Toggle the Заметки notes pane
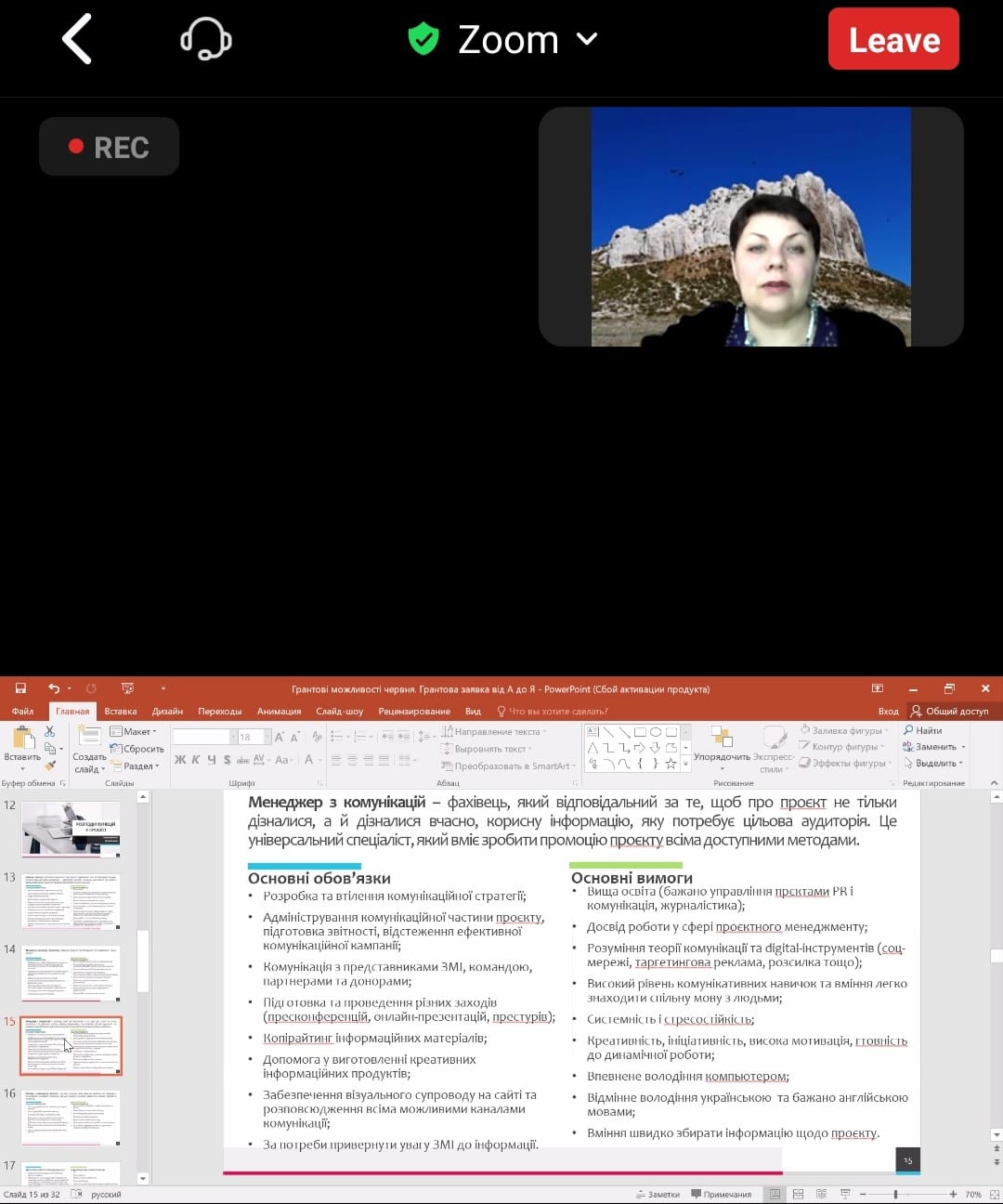Image resolution: width=1003 pixels, height=1204 pixels. pos(657,1194)
